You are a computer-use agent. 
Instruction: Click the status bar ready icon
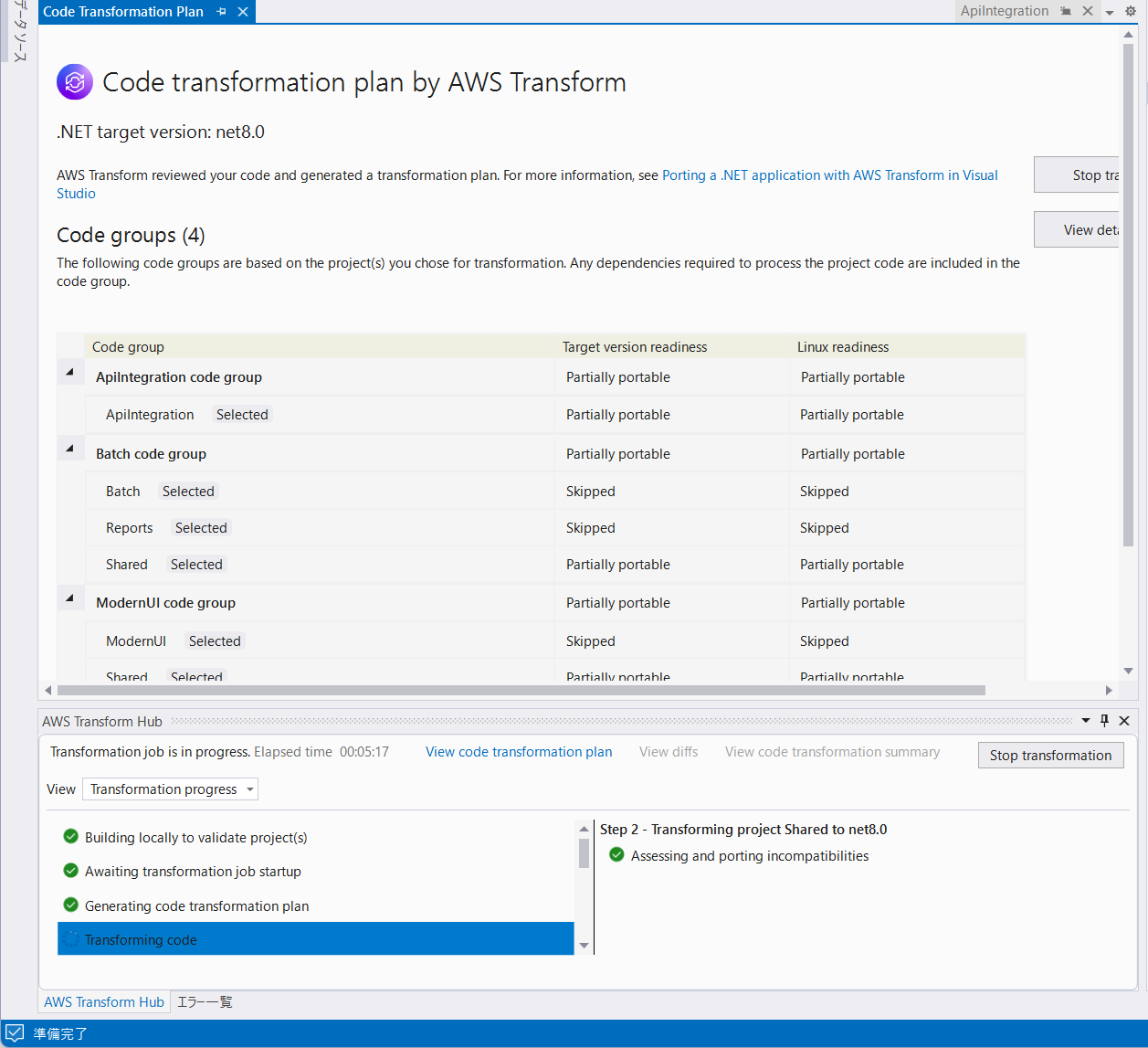tap(15, 1033)
